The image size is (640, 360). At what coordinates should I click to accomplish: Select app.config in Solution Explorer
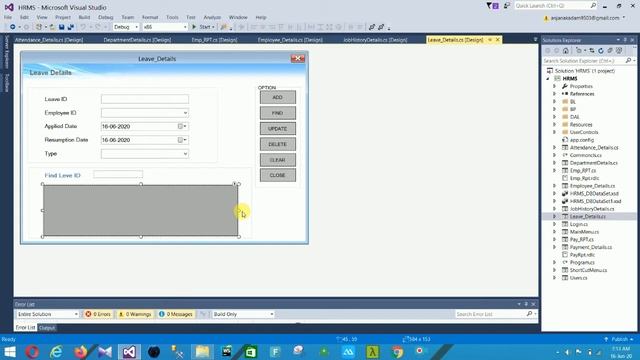(x=582, y=140)
